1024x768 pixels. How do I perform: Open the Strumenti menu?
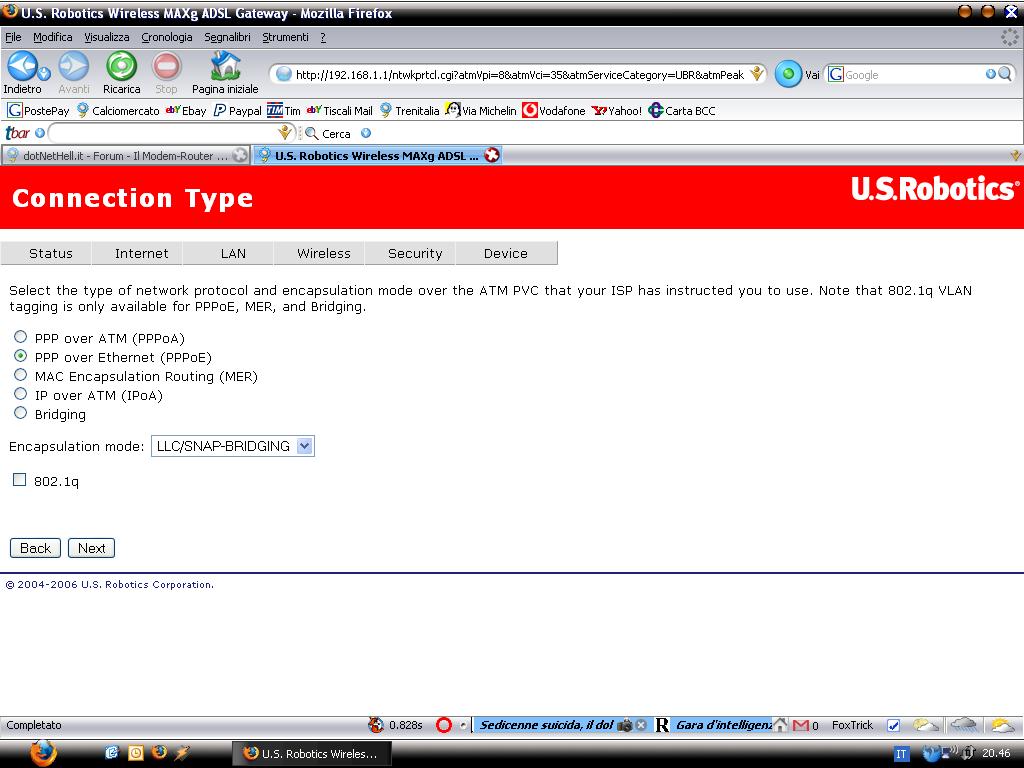tap(285, 37)
